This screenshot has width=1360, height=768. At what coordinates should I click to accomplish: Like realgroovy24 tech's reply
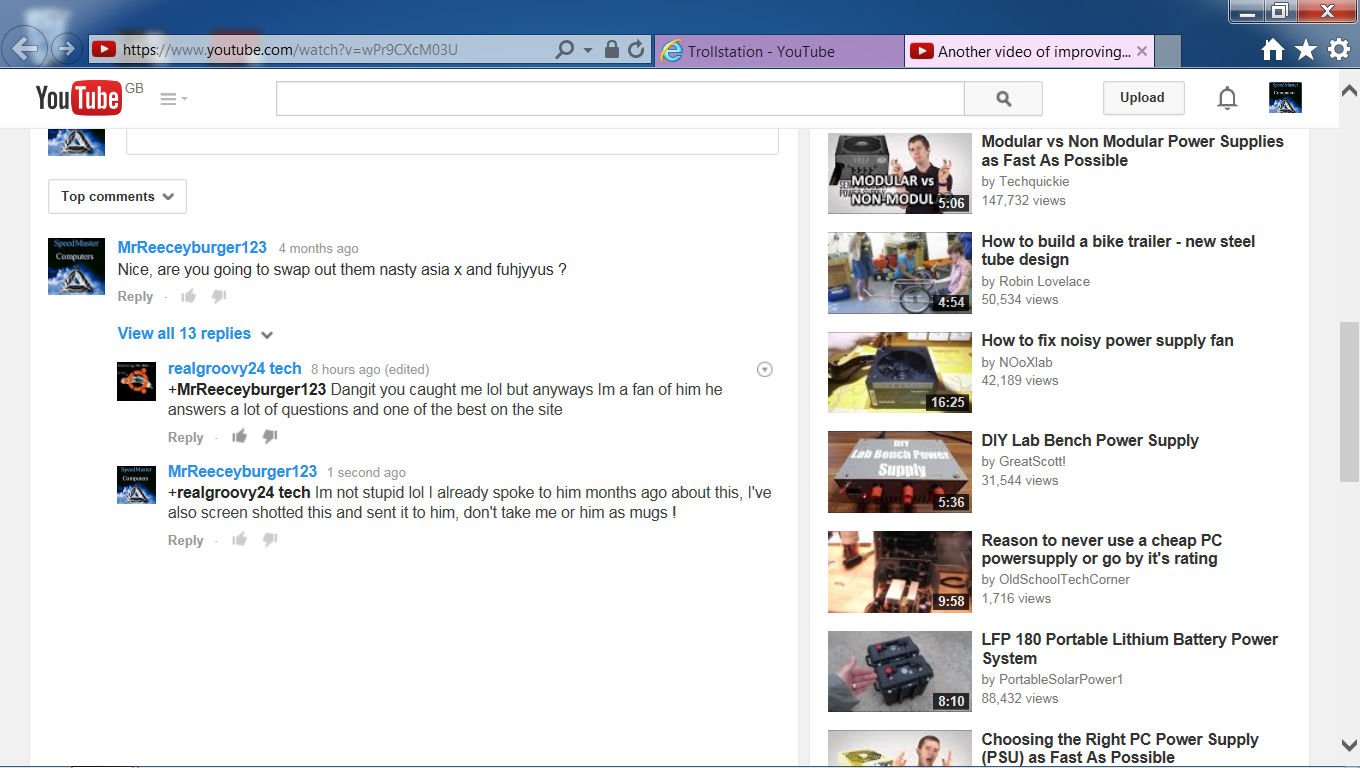click(x=239, y=436)
